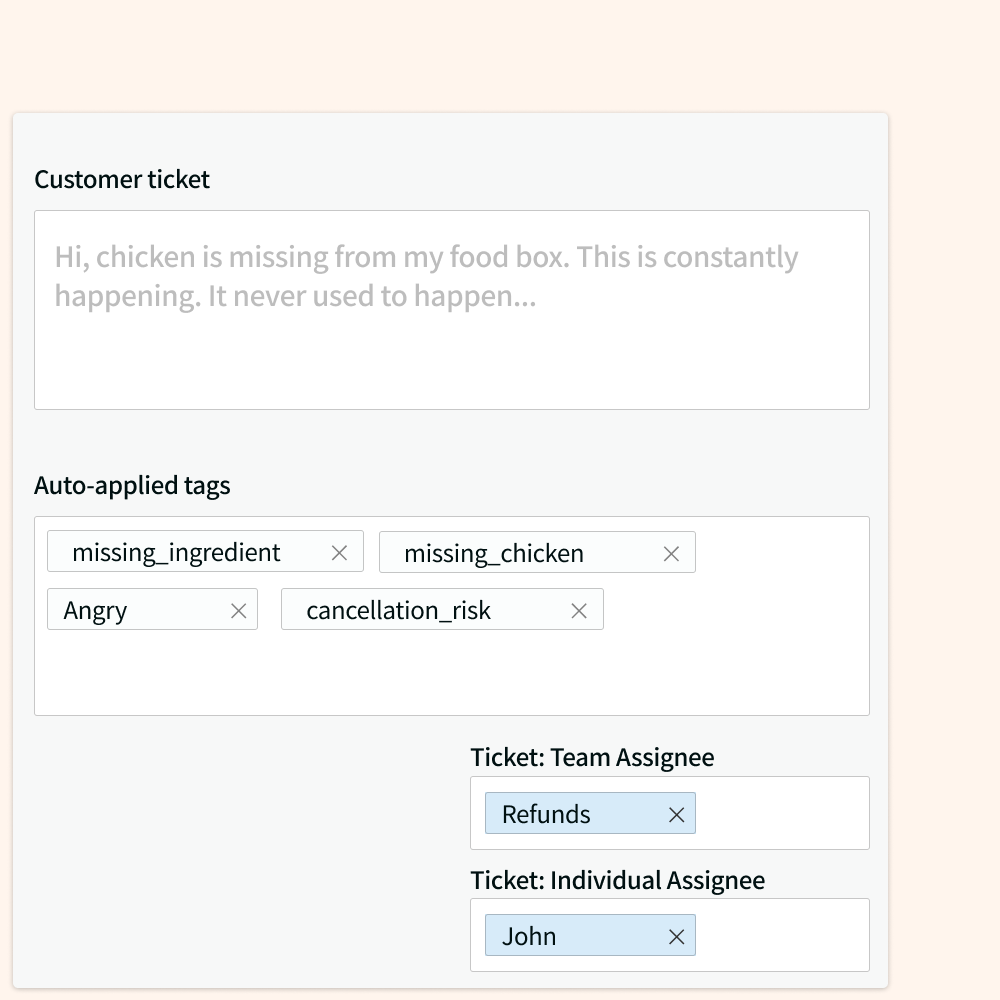Screen dimensions: 1000x1000
Task: Click inside the customer ticket text area
Action: click(x=450, y=310)
